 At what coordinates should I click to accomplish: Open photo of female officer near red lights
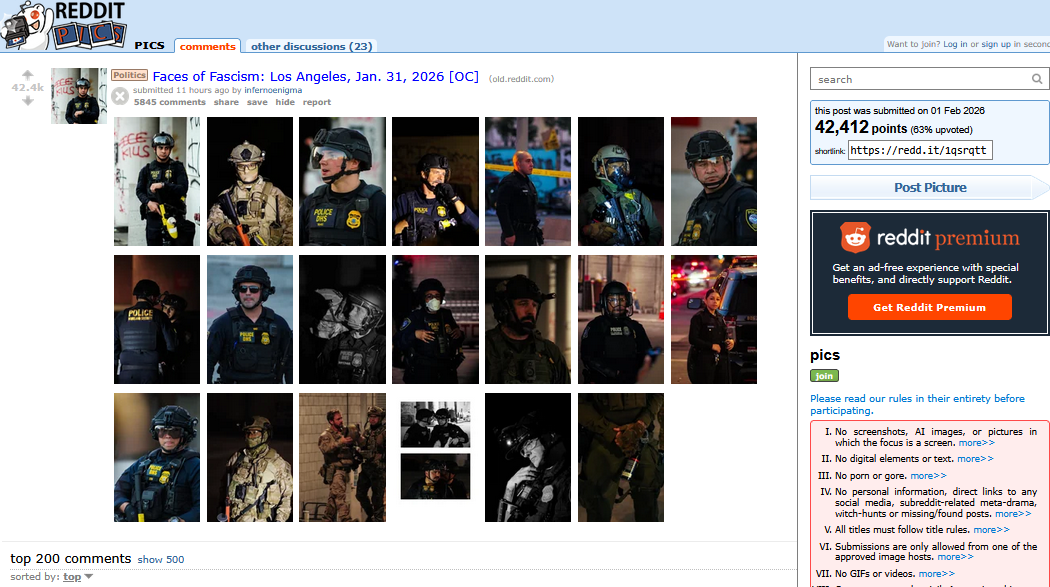tap(714, 319)
